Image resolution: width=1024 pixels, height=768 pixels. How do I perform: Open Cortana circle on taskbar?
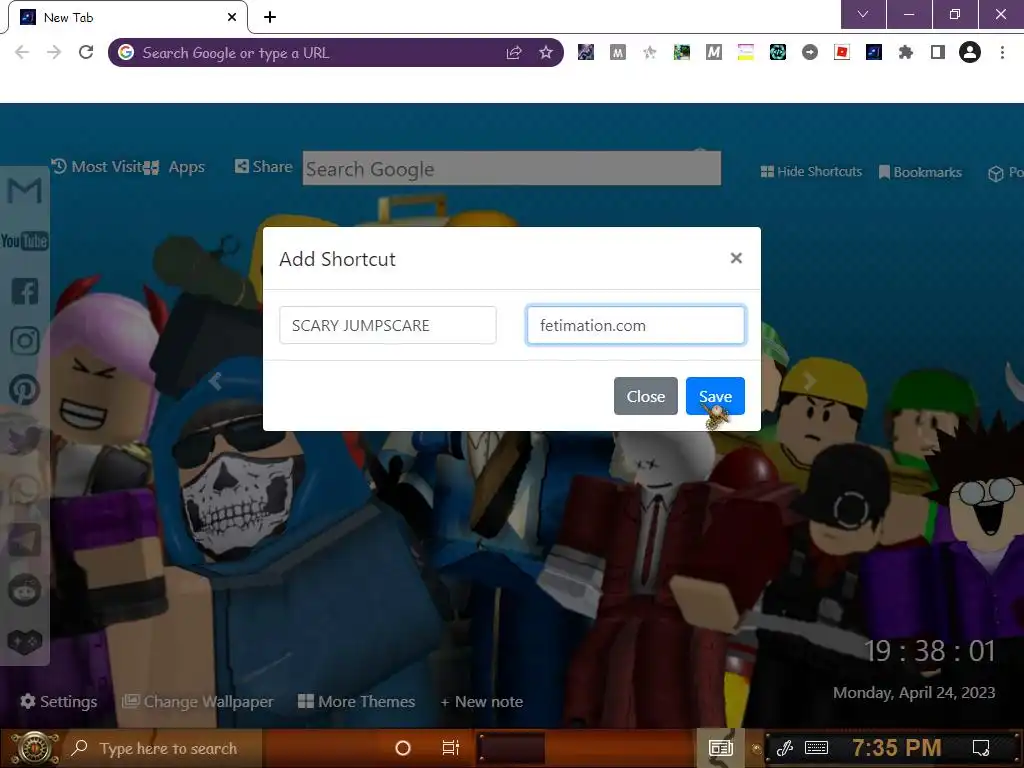point(403,748)
